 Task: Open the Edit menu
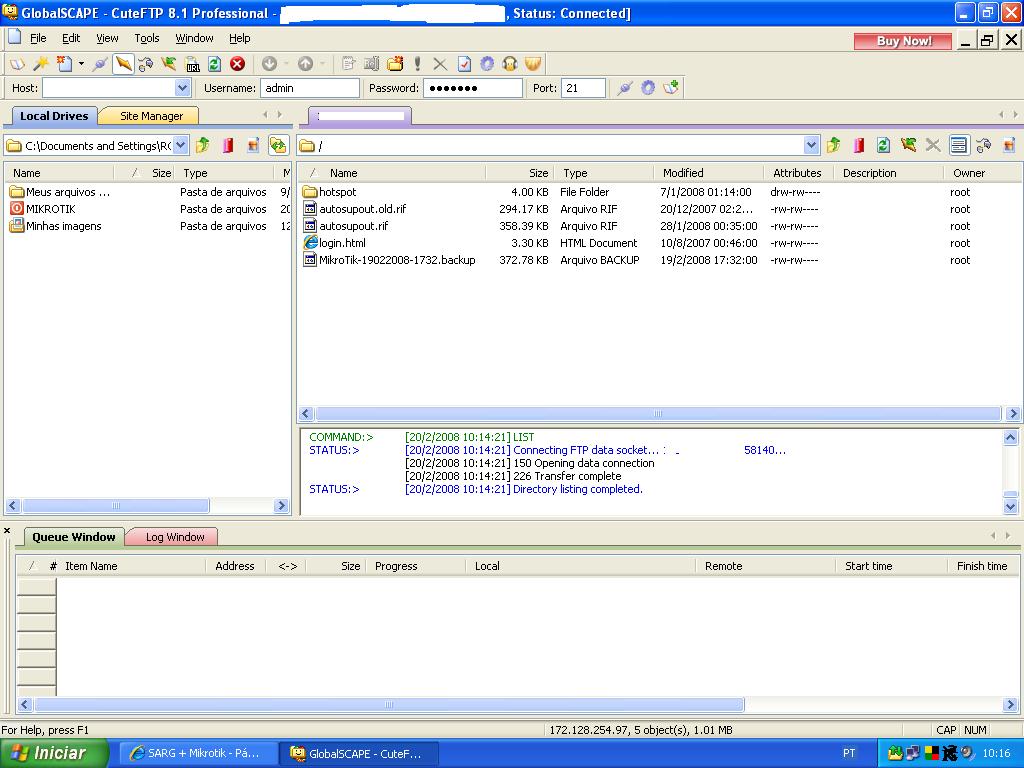pyautogui.click(x=71, y=38)
